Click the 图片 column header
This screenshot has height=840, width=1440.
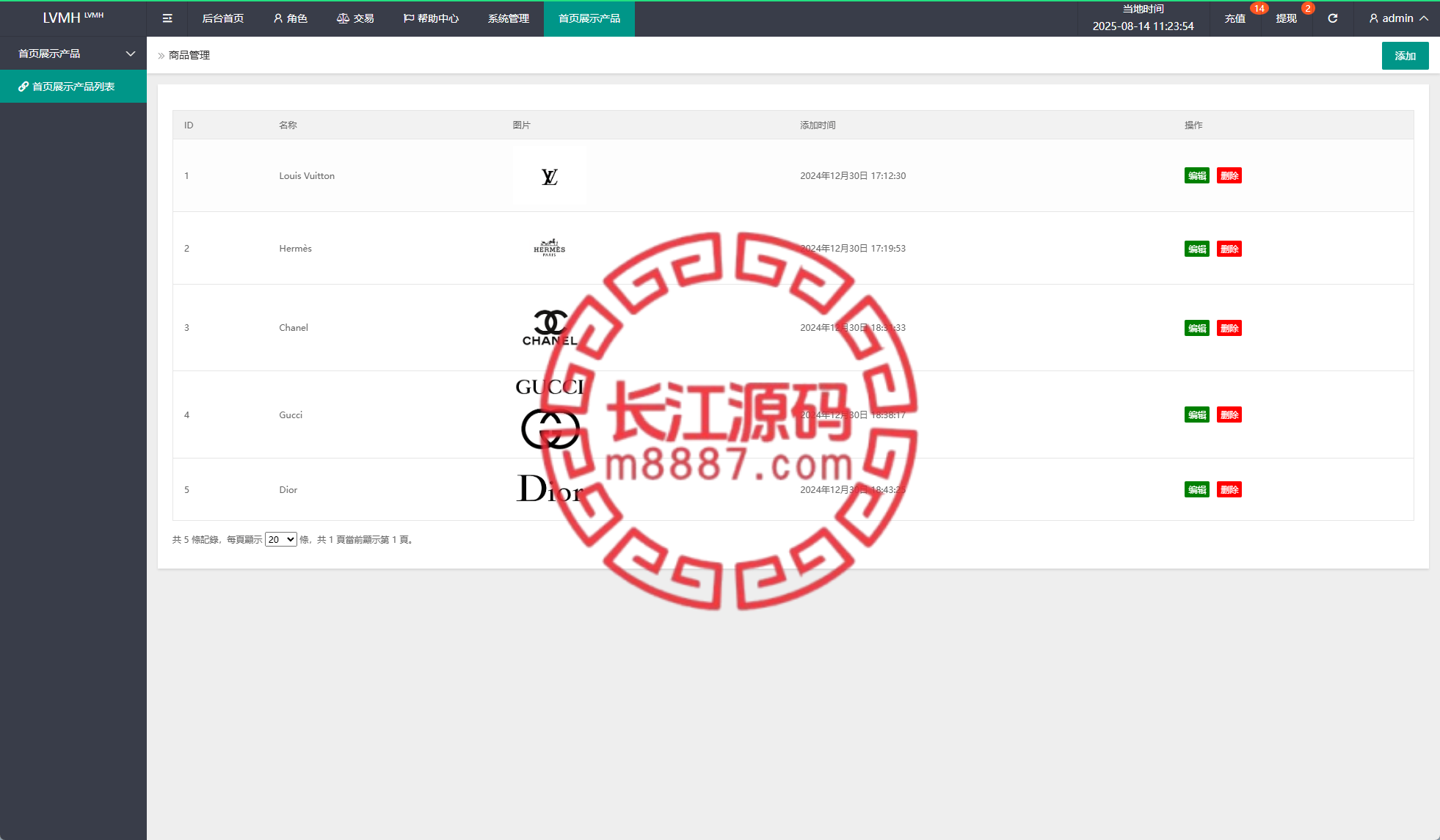[521, 125]
